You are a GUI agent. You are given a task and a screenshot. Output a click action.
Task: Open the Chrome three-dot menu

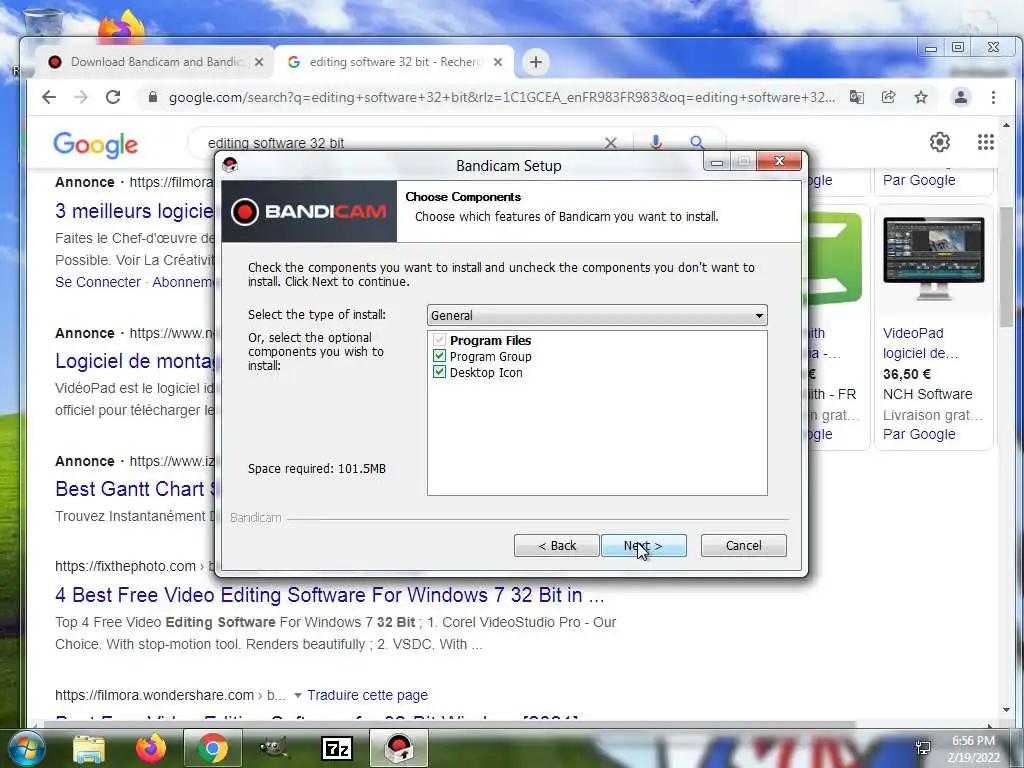[x=993, y=97]
